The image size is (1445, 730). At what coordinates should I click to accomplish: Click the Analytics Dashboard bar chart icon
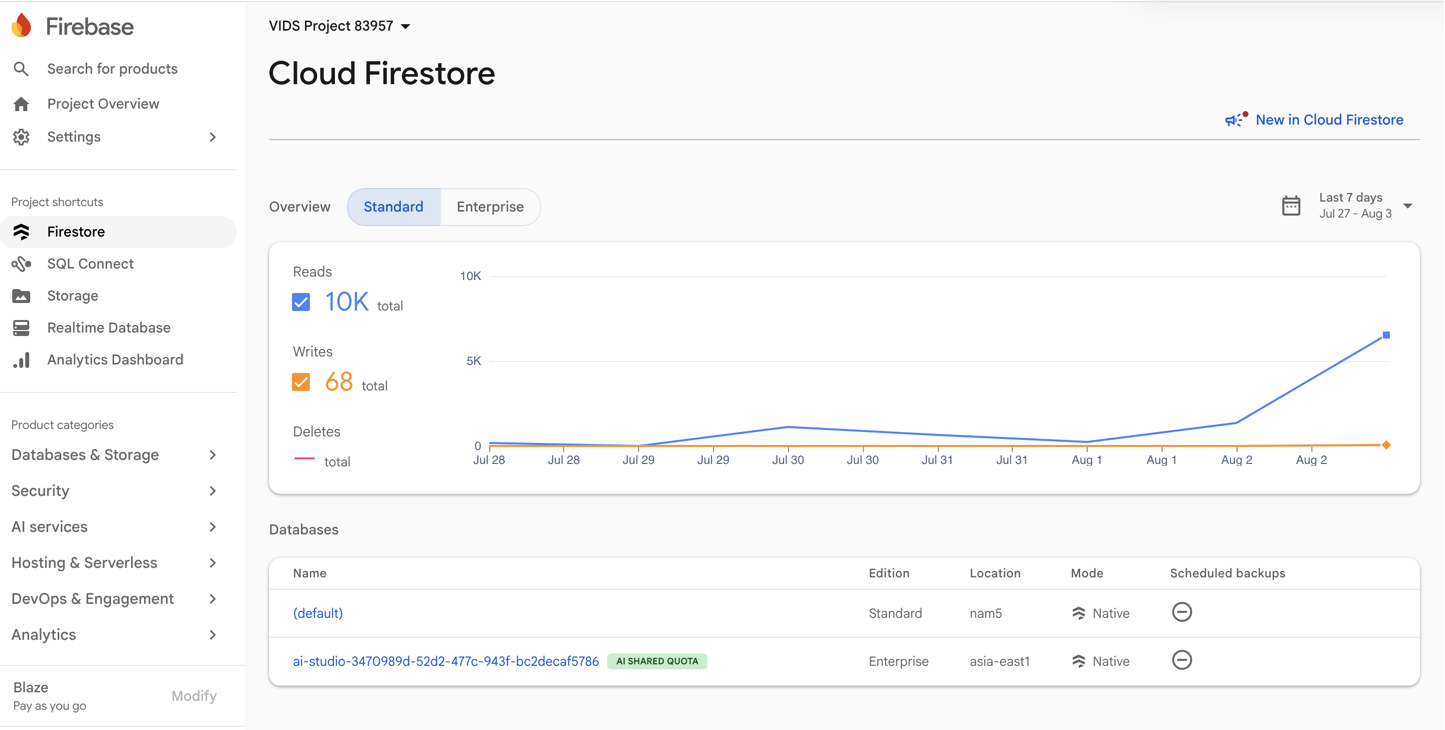[x=21, y=360]
